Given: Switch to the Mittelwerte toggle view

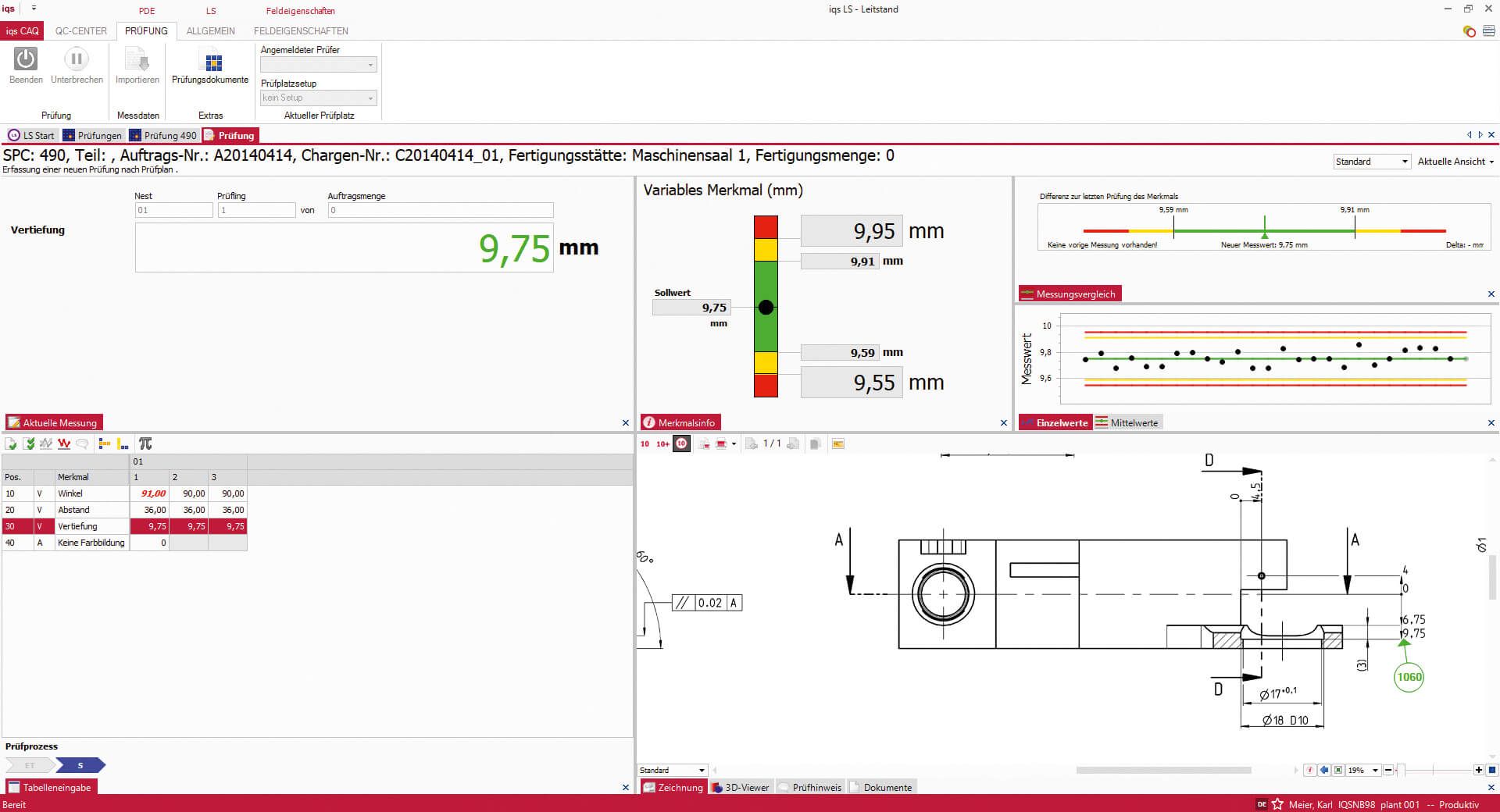Looking at the screenshot, I should (1128, 422).
